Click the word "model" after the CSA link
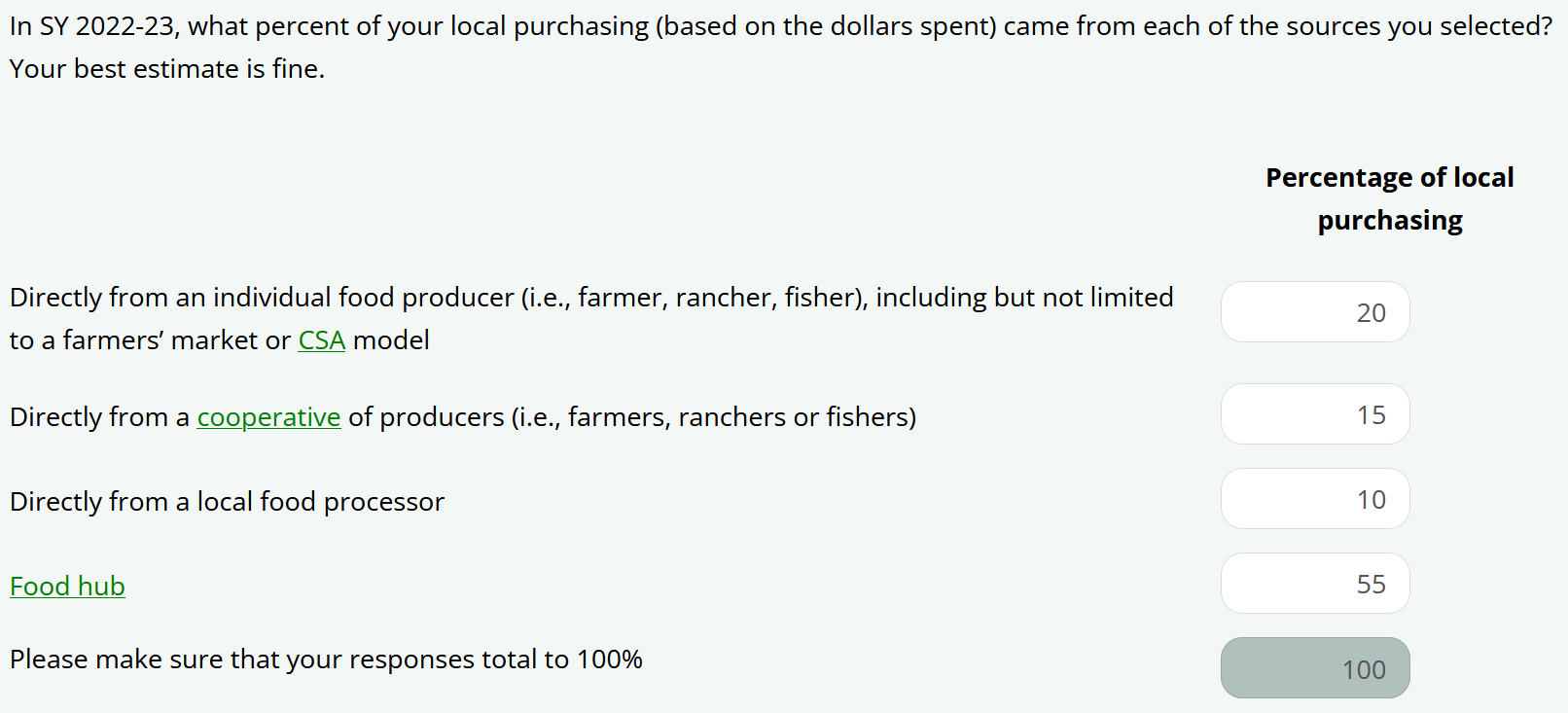This screenshot has height=713, width=1568. click(391, 340)
